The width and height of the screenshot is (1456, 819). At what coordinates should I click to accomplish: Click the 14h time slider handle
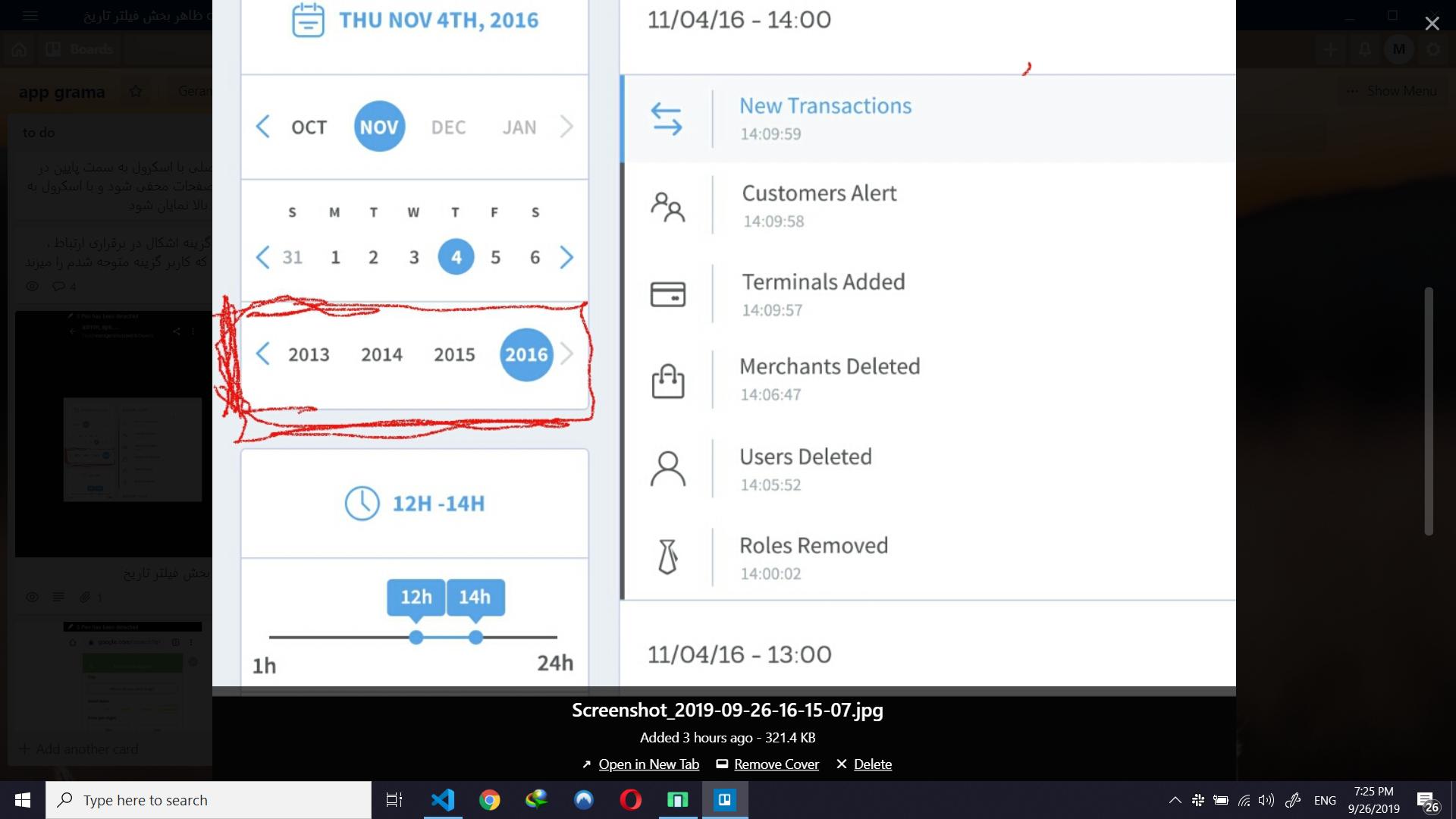pos(475,638)
